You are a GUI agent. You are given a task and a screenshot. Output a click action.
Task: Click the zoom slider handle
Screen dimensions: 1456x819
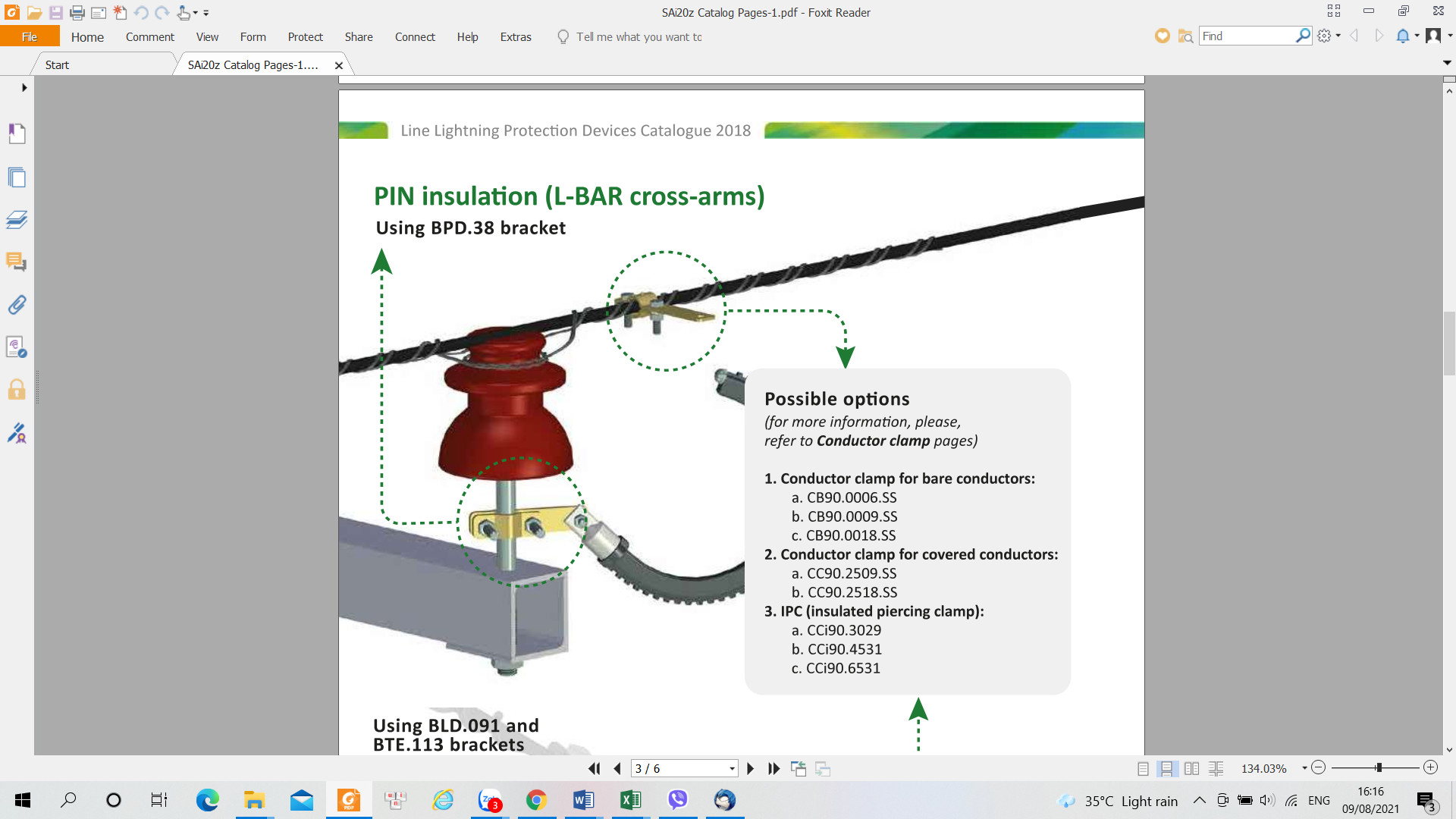[x=1379, y=767]
